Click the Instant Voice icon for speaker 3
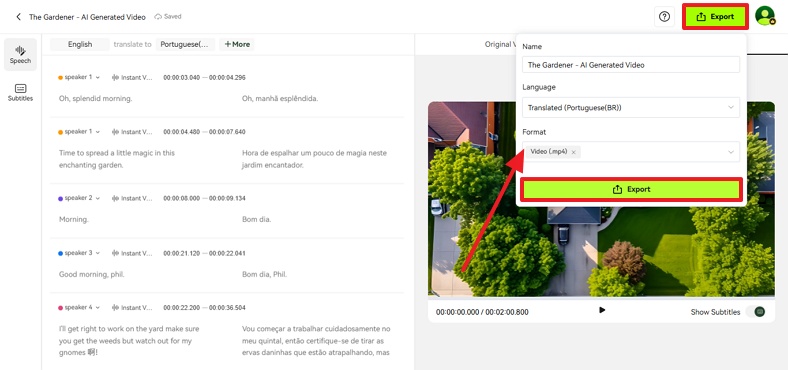788x370 pixels. pyautogui.click(x=116, y=253)
